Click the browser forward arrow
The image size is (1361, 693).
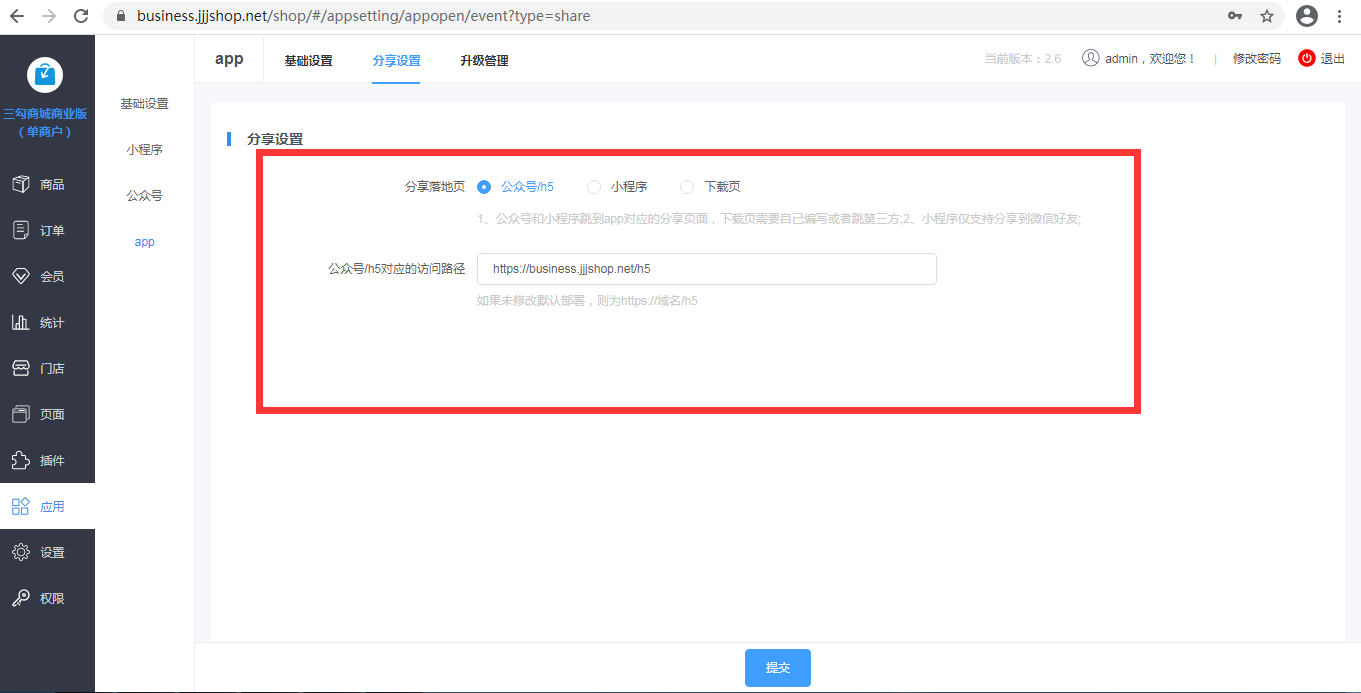49,16
